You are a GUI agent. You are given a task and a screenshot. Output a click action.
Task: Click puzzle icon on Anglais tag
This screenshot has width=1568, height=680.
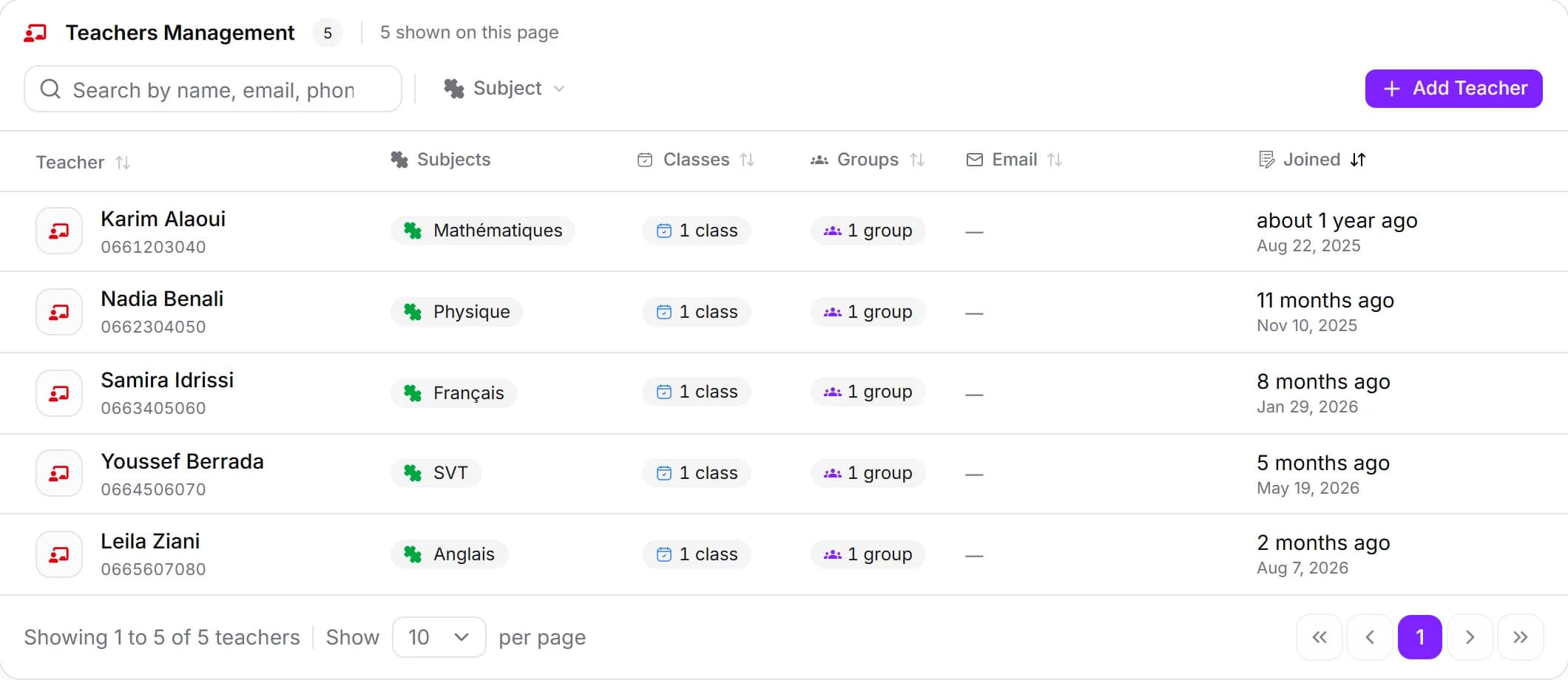[x=413, y=554]
